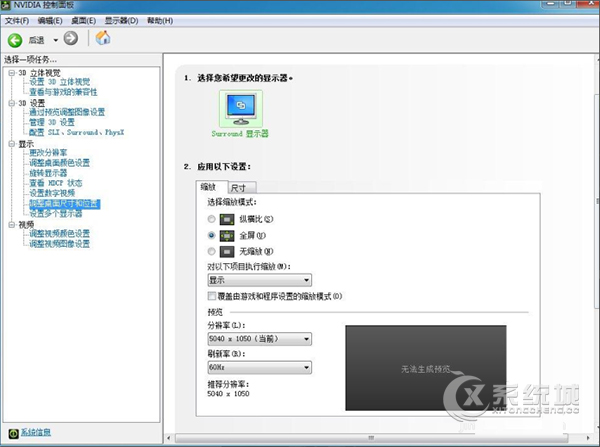Click the horizontal scrollbar thumb
600x447 pixels.
371,437
